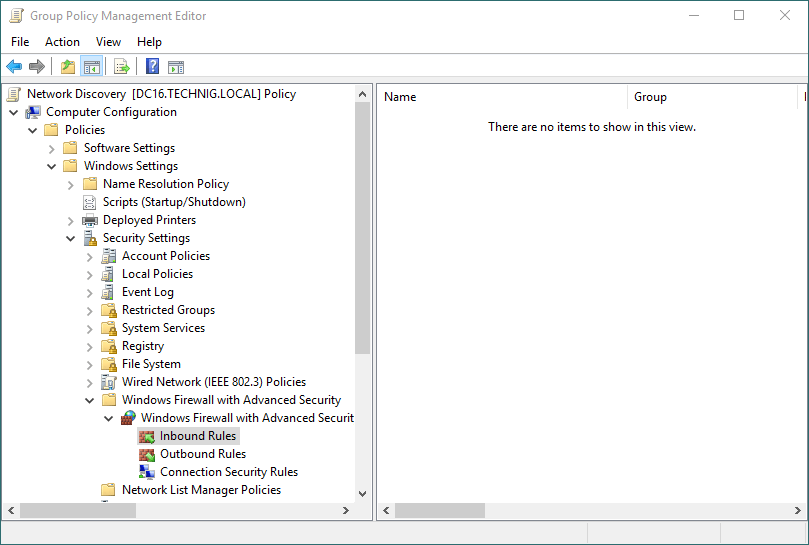This screenshot has height=545, width=809.
Task: Click the Export List toolbar icon
Action: click(122, 67)
